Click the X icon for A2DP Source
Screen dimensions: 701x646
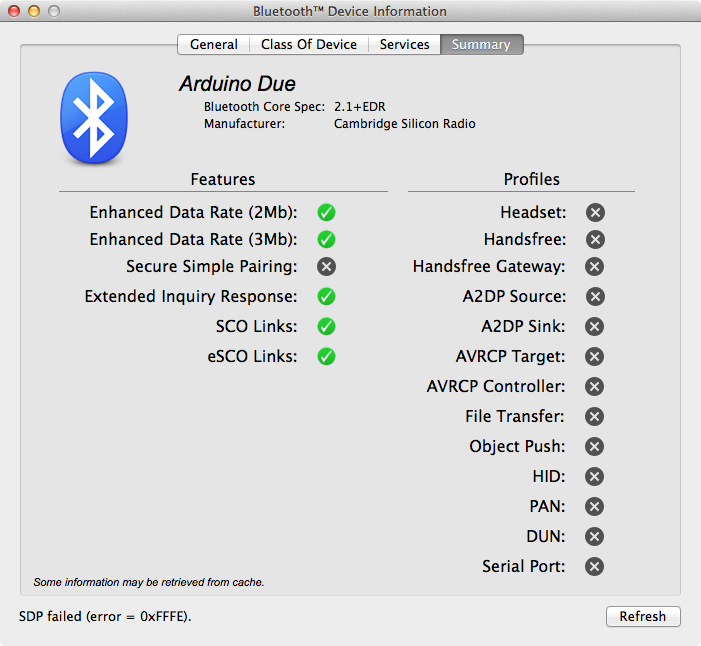595,296
